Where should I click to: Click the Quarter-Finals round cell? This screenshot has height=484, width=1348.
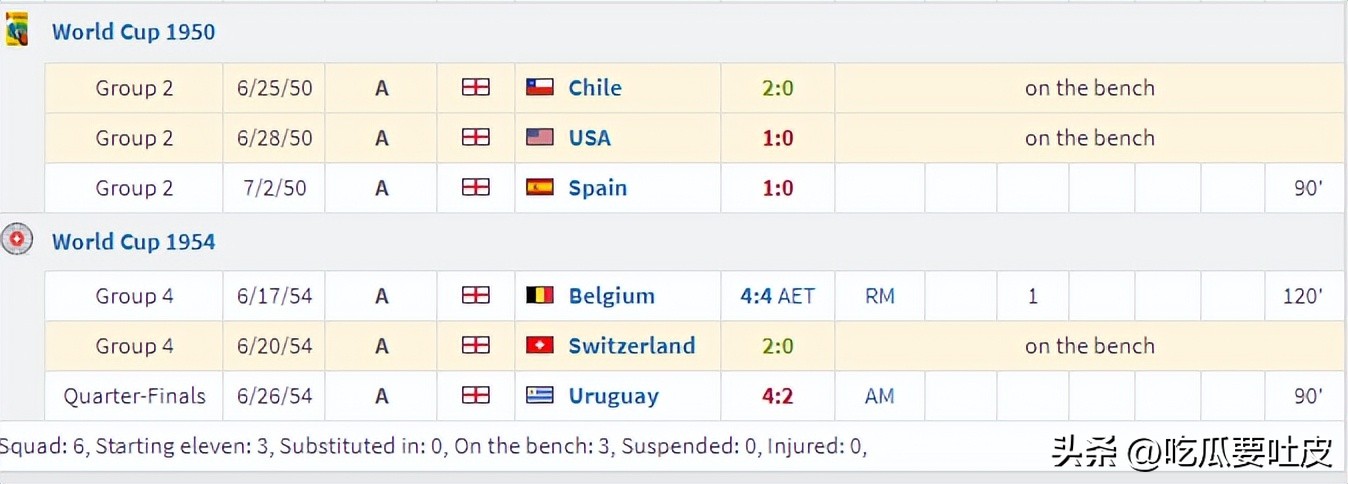(x=134, y=396)
